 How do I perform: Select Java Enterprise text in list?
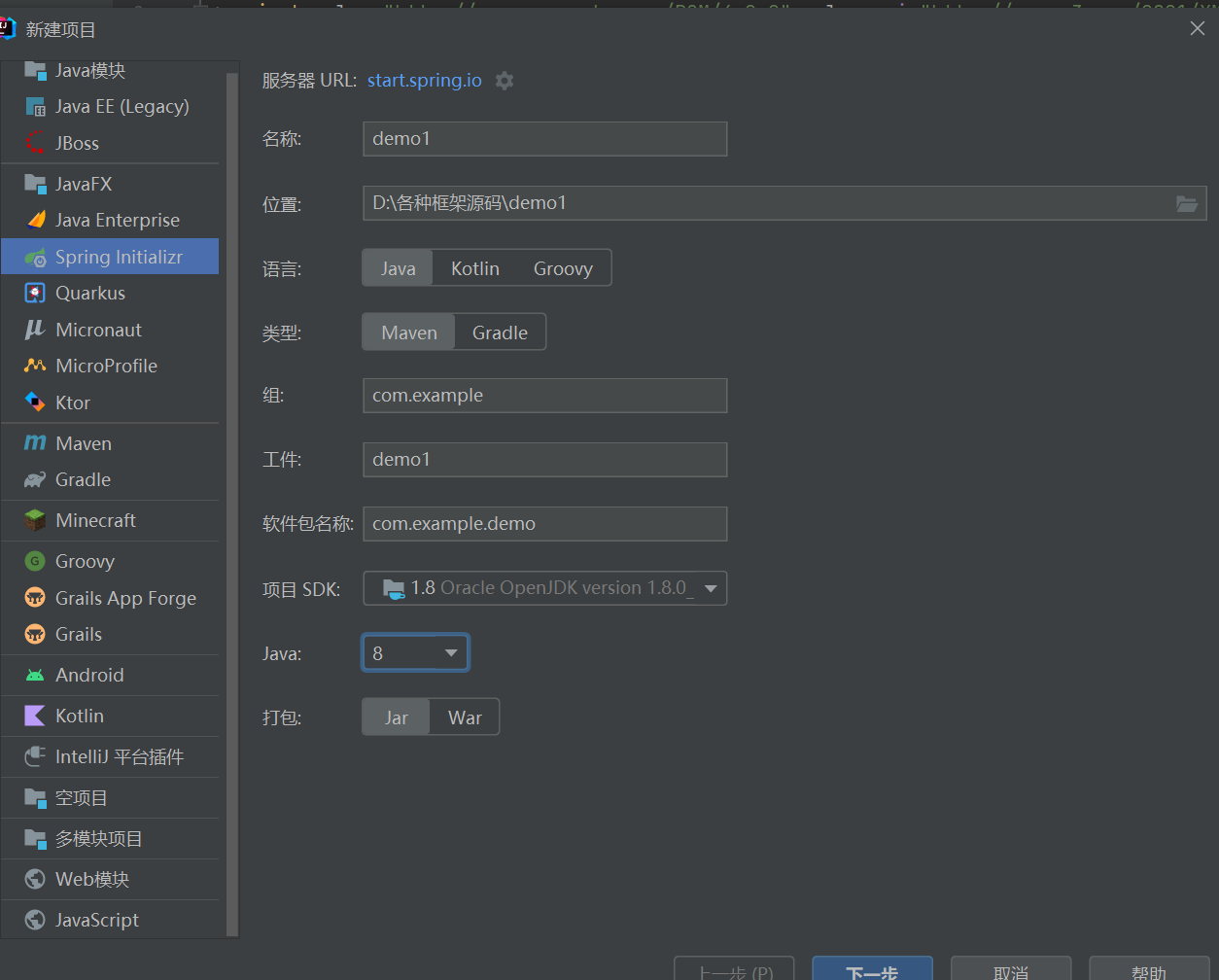coord(118,220)
